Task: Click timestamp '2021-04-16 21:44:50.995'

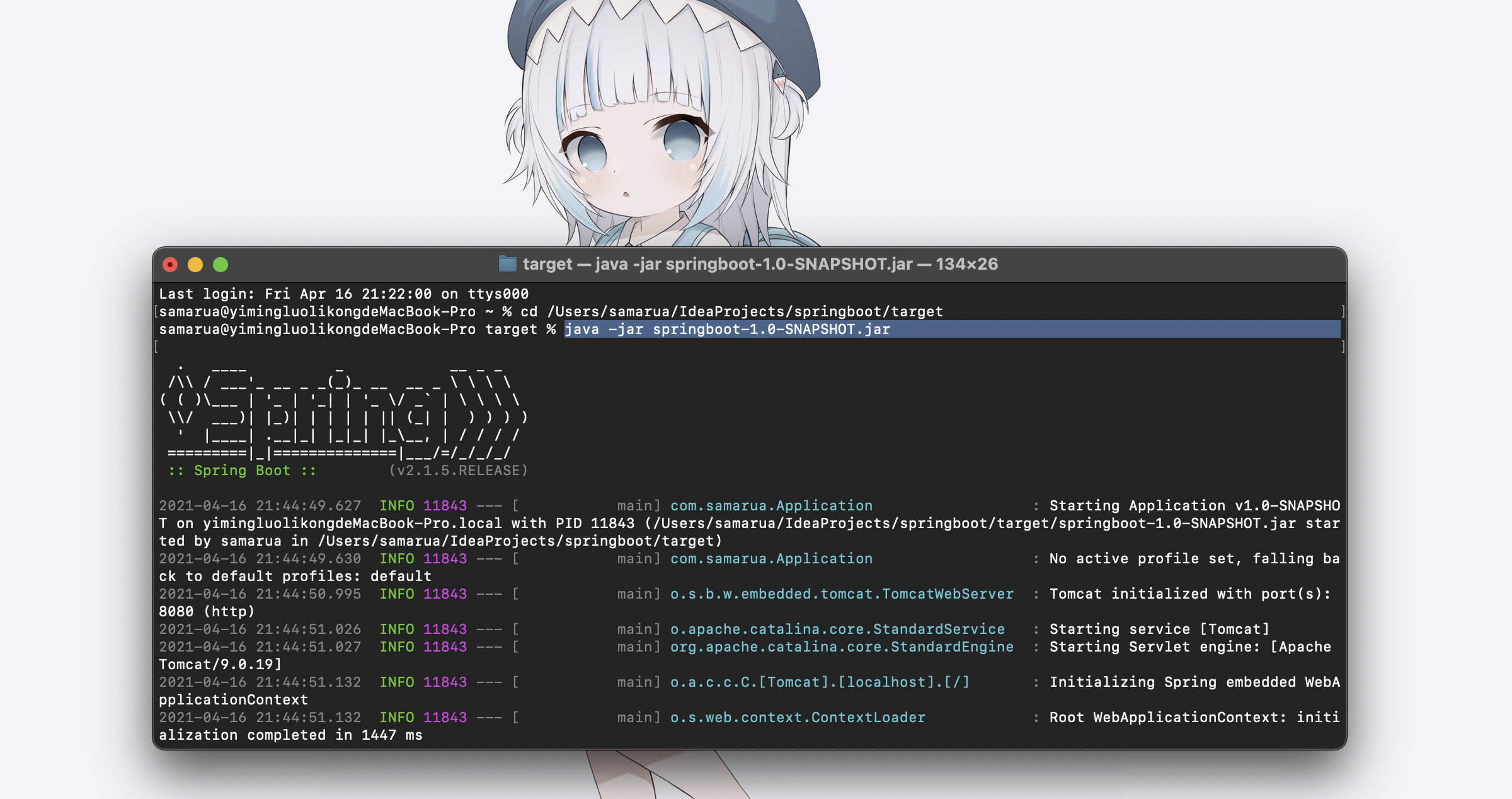Action: 260,594
